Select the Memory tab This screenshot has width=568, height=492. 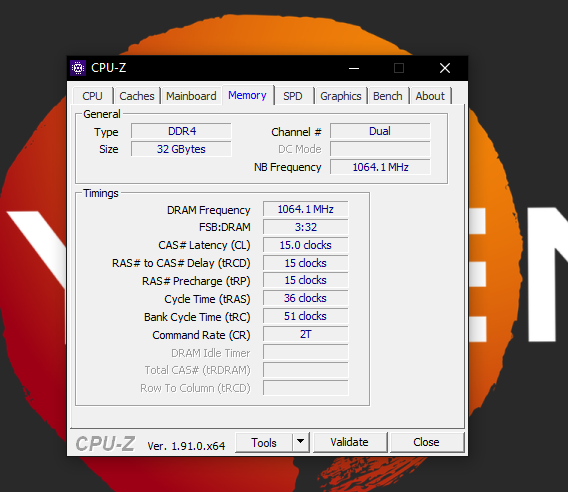(247, 95)
